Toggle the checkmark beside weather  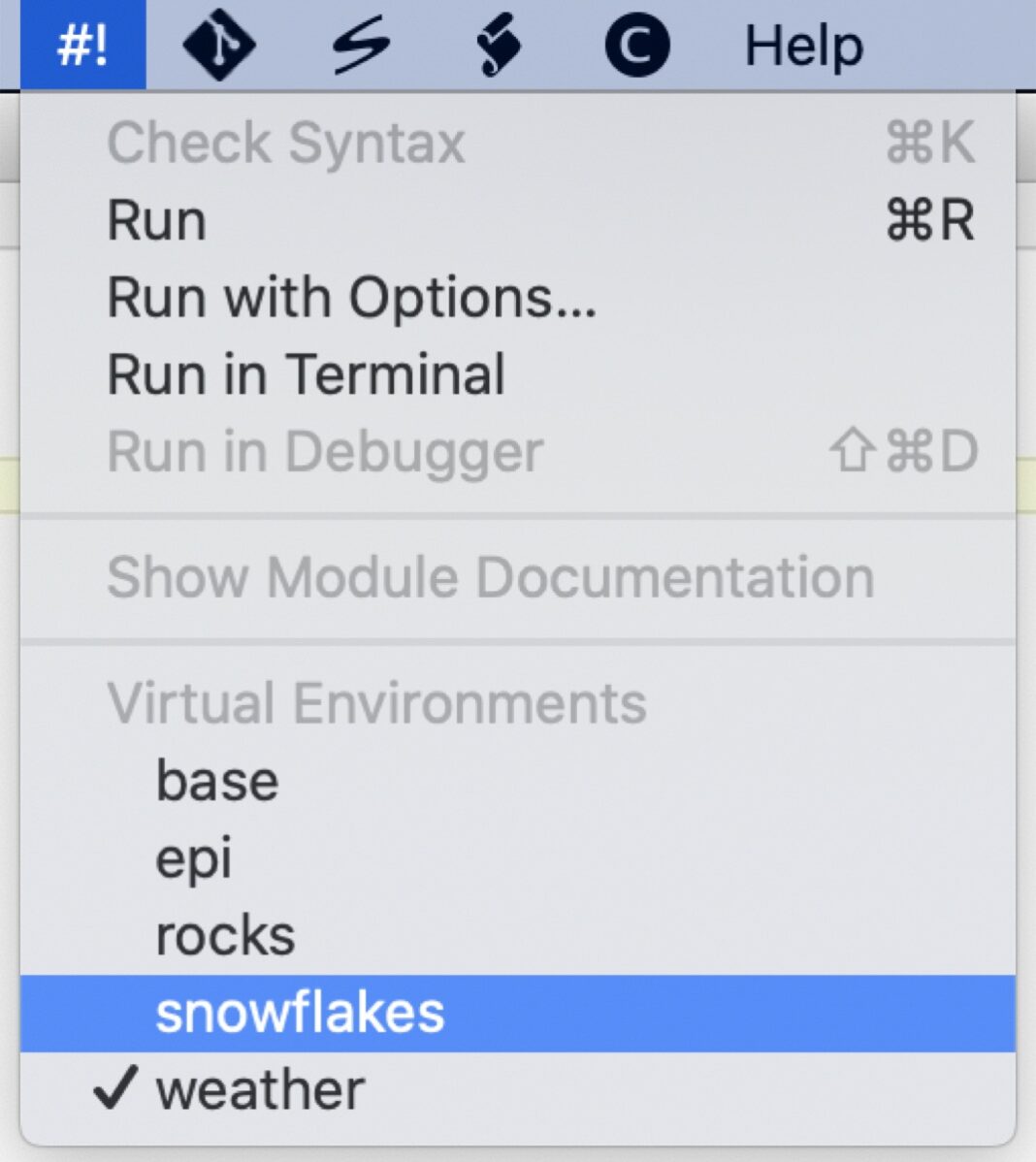coord(114,1089)
